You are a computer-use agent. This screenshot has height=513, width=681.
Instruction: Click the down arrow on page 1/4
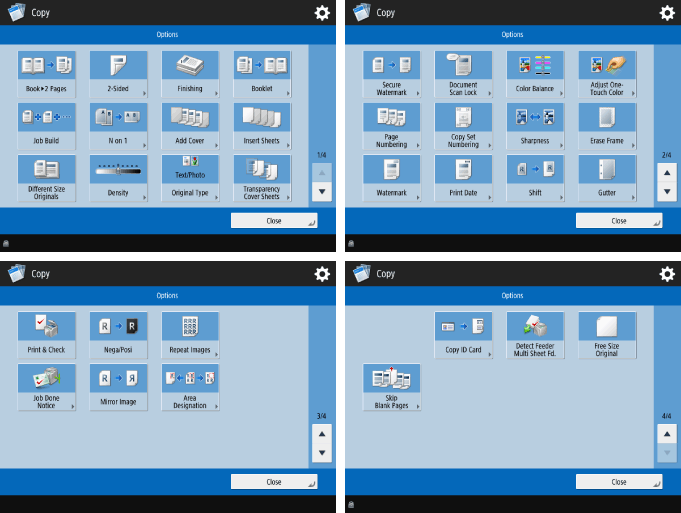(321, 191)
